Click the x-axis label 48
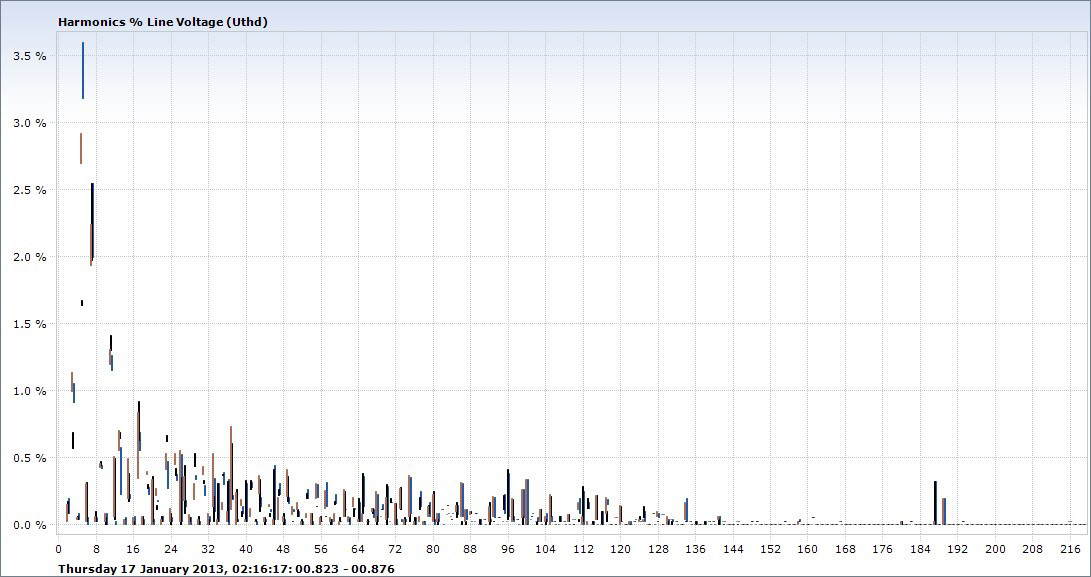Viewport: 1091px width, 577px height. 283,549
